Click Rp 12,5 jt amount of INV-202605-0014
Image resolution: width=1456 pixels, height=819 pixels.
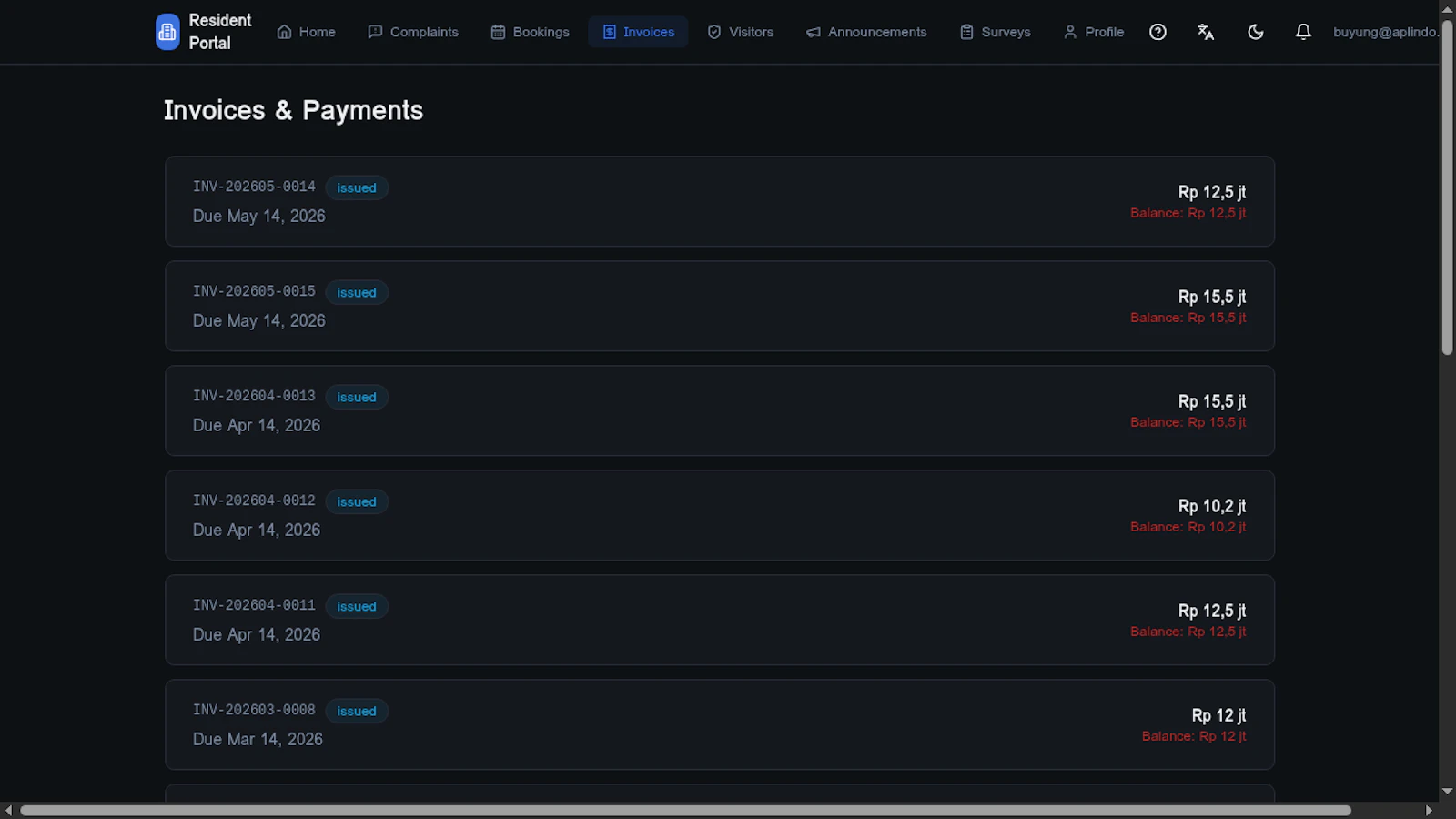(1212, 192)
